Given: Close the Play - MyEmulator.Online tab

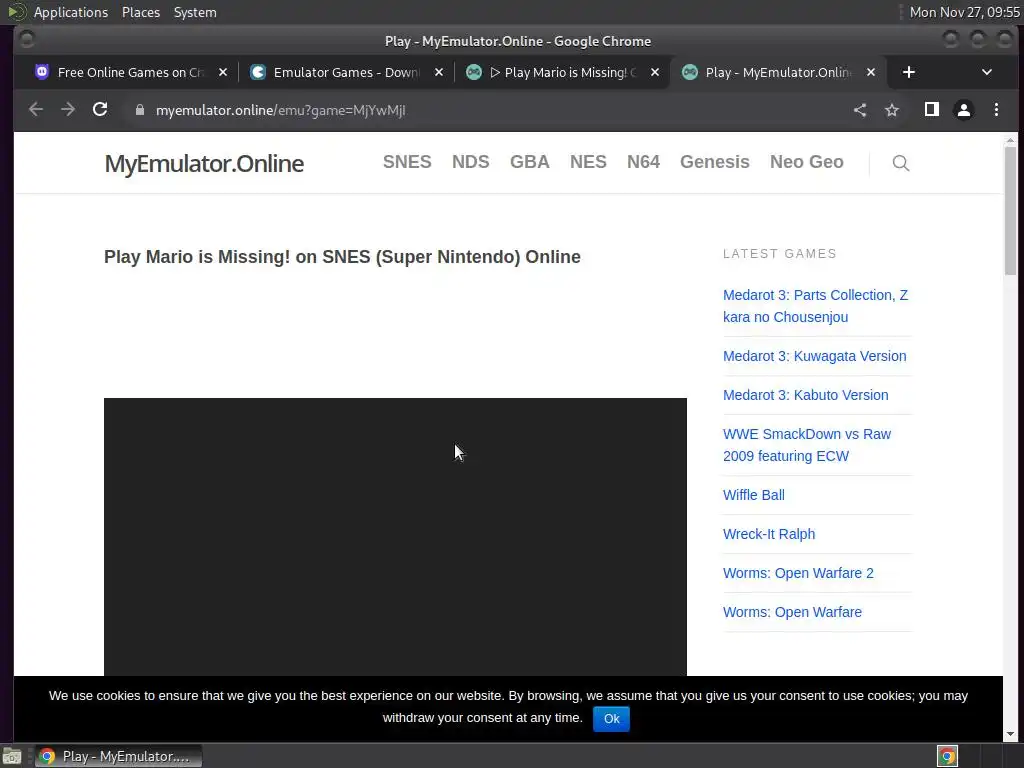Looking at the screenshot, I should (871, 72).
